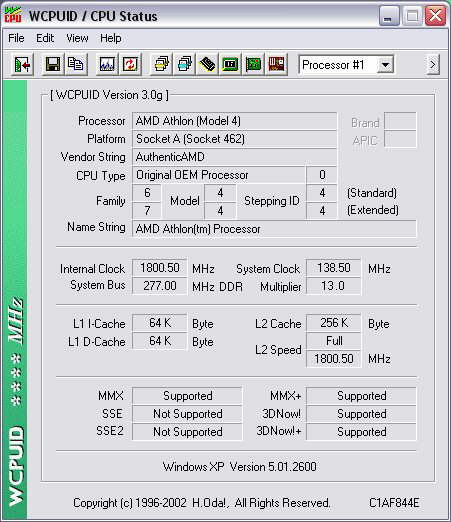Screen dimensions: 451x522
Task: Click the cyan stacked windows icon
Action: coord(184,64)
